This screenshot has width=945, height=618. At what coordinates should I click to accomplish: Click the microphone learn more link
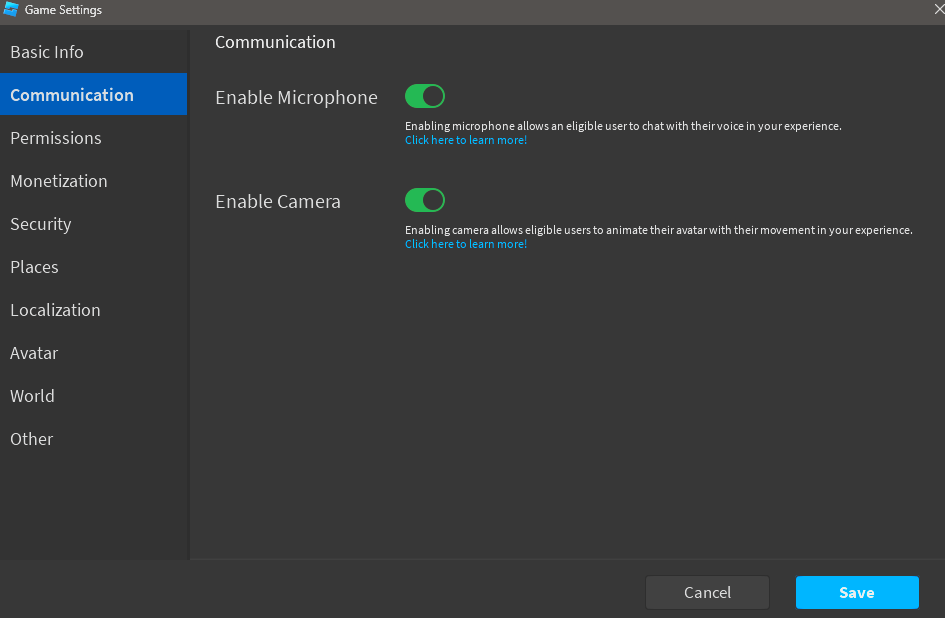tap(466, 140)
